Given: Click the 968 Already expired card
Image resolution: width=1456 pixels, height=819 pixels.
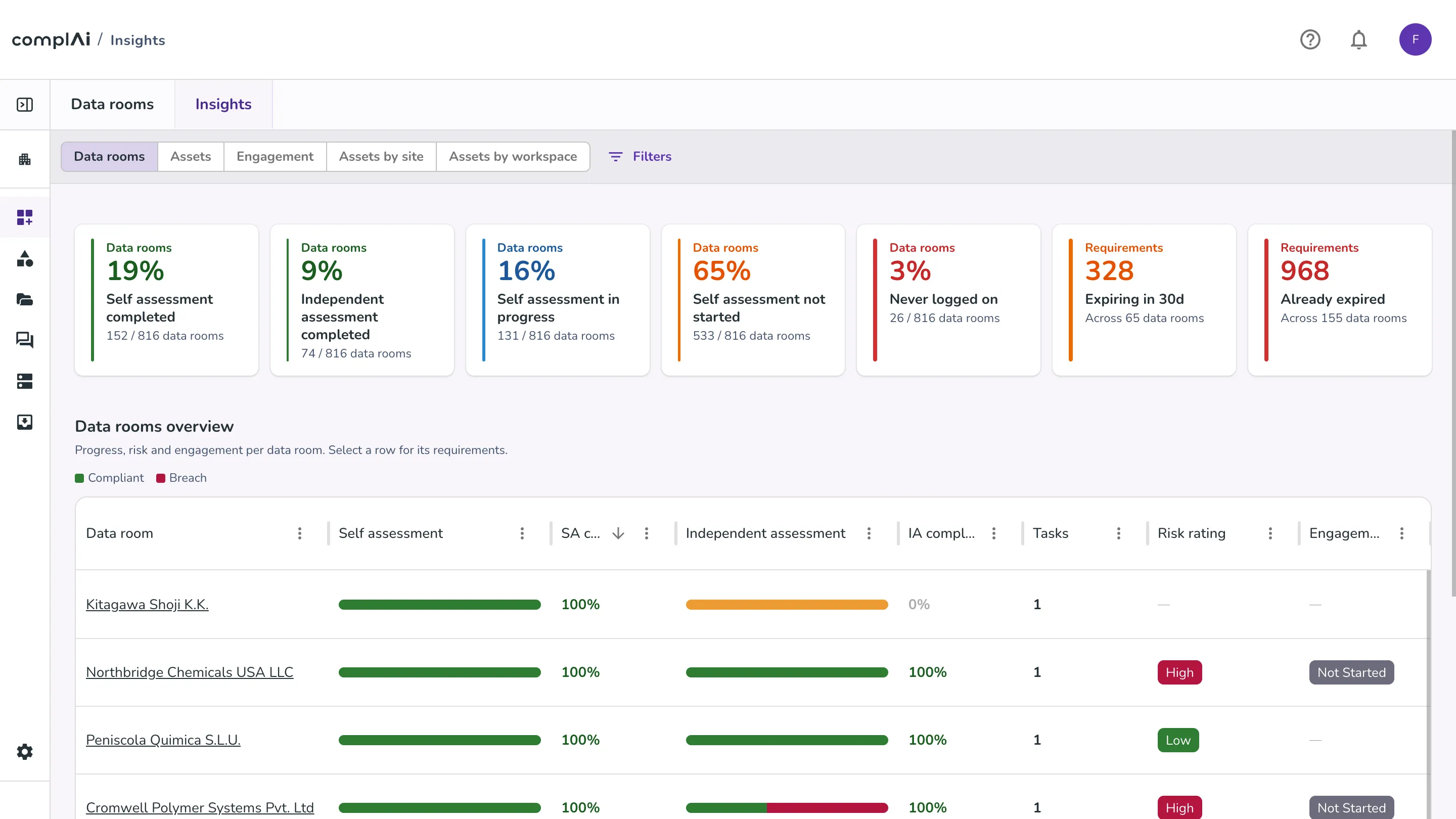Looking at the screenshot, I should [1340, 300].
